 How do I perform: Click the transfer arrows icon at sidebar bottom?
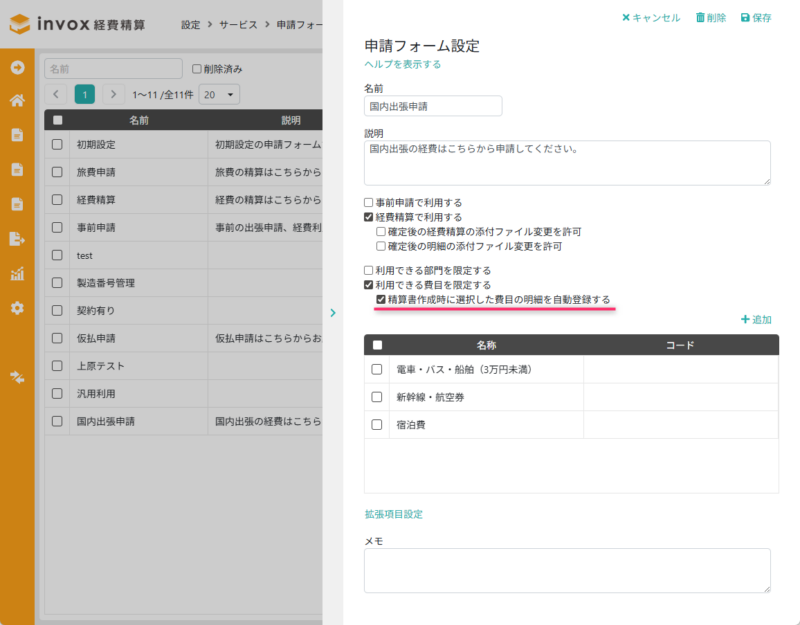pos(15,378)
